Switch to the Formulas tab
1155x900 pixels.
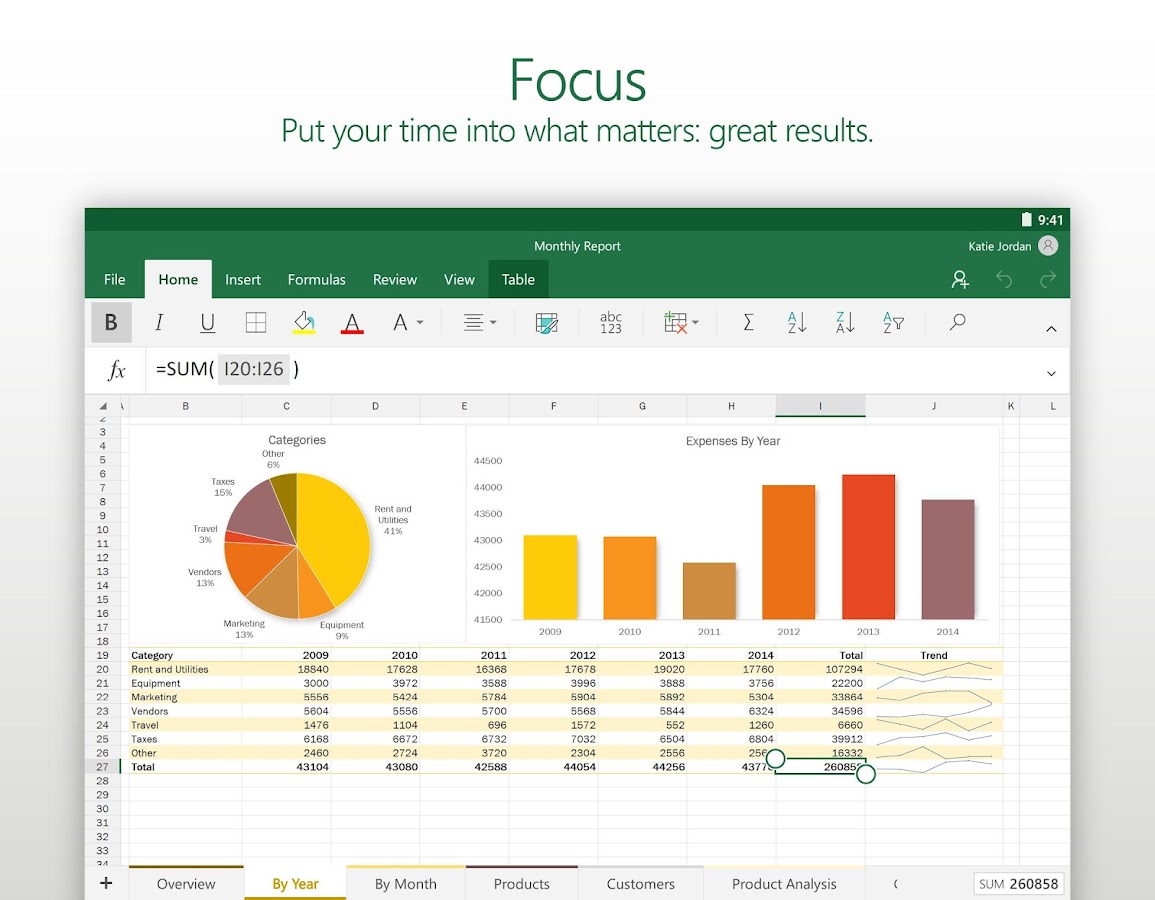click(x=317, y=279)
